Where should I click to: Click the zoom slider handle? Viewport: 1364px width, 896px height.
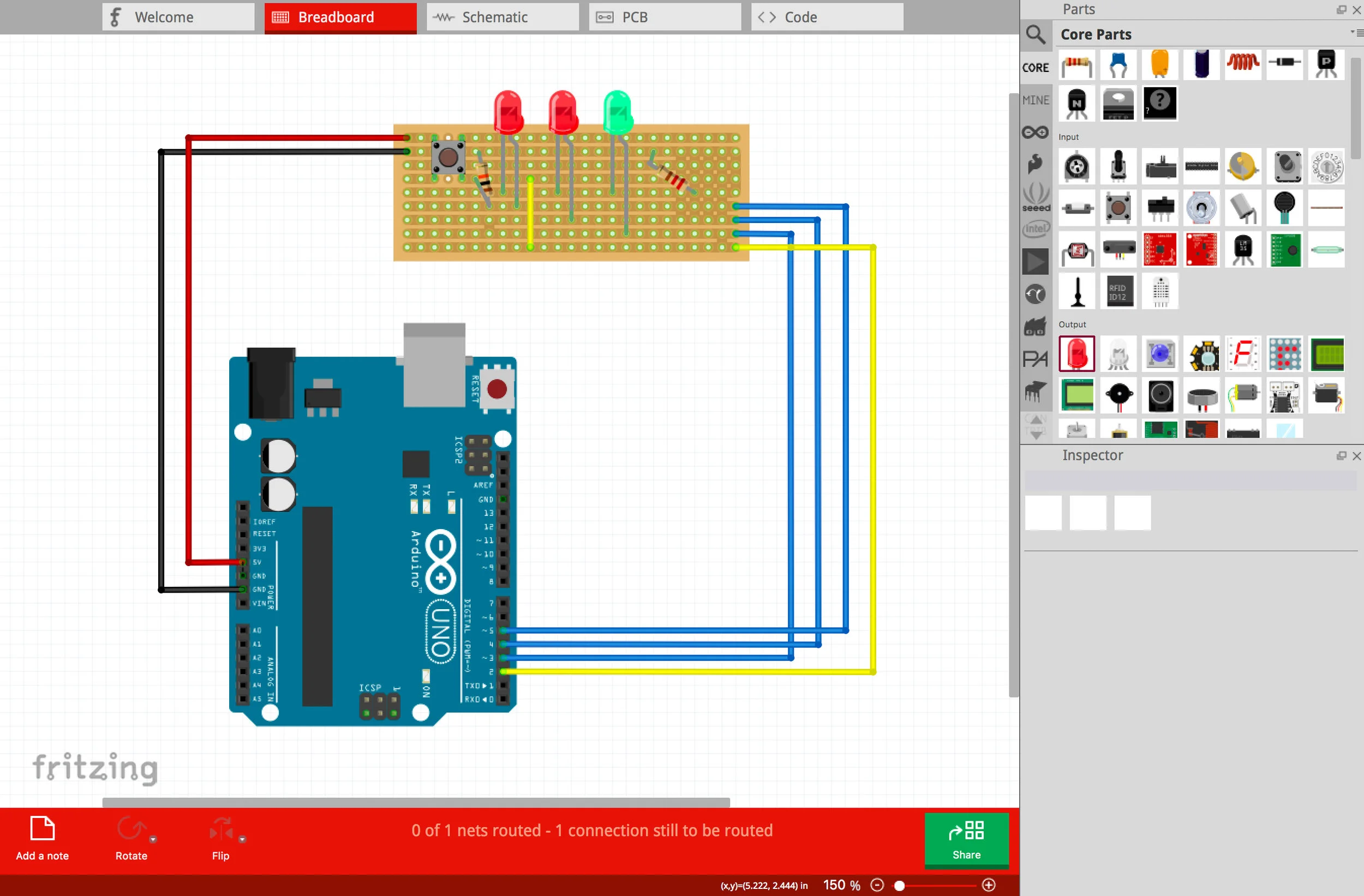[899, 886]
